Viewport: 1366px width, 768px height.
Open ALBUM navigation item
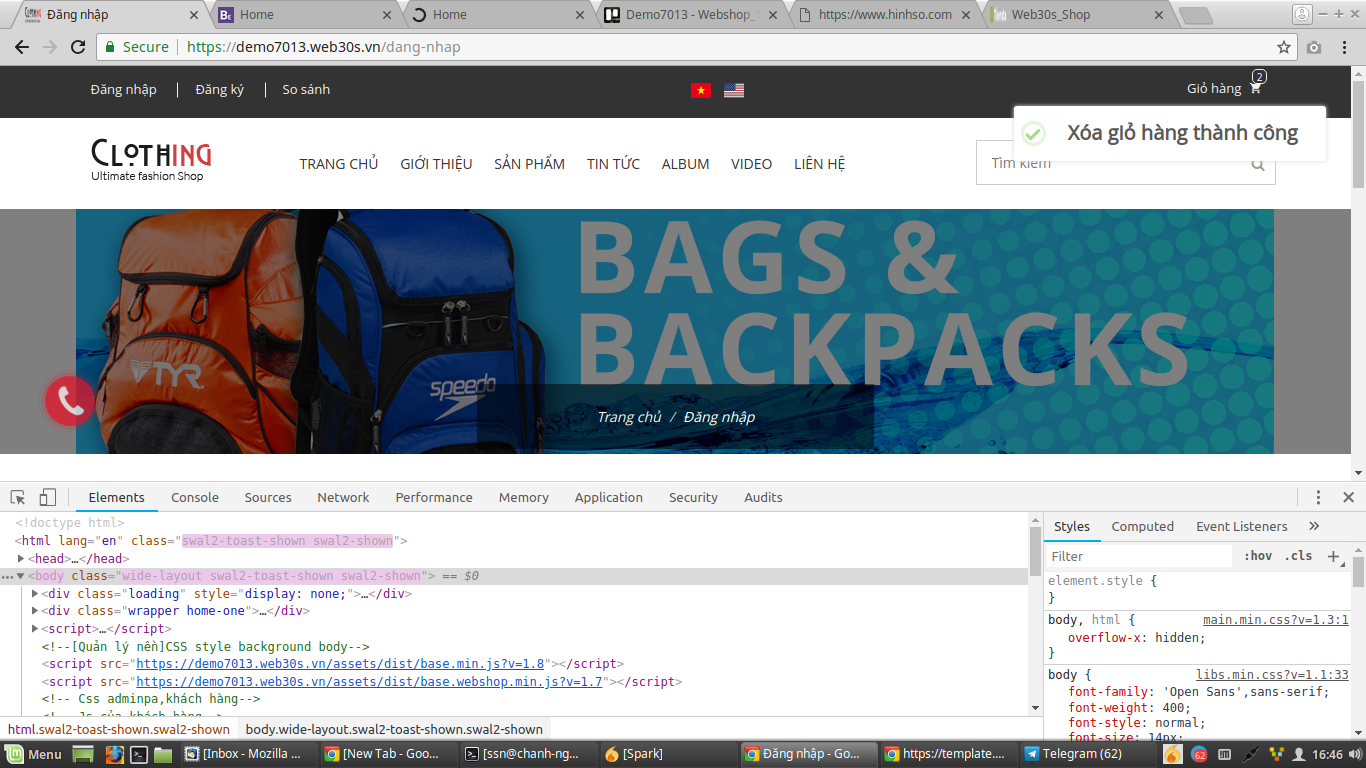pyautogui.click(x=685, y=164)
